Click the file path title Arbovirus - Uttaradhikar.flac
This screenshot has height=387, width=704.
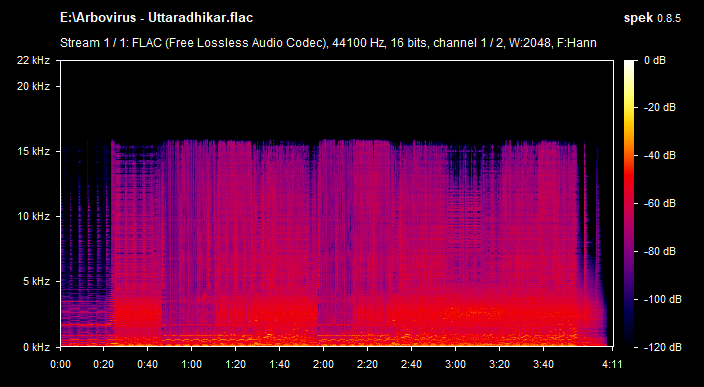[156, 18]
